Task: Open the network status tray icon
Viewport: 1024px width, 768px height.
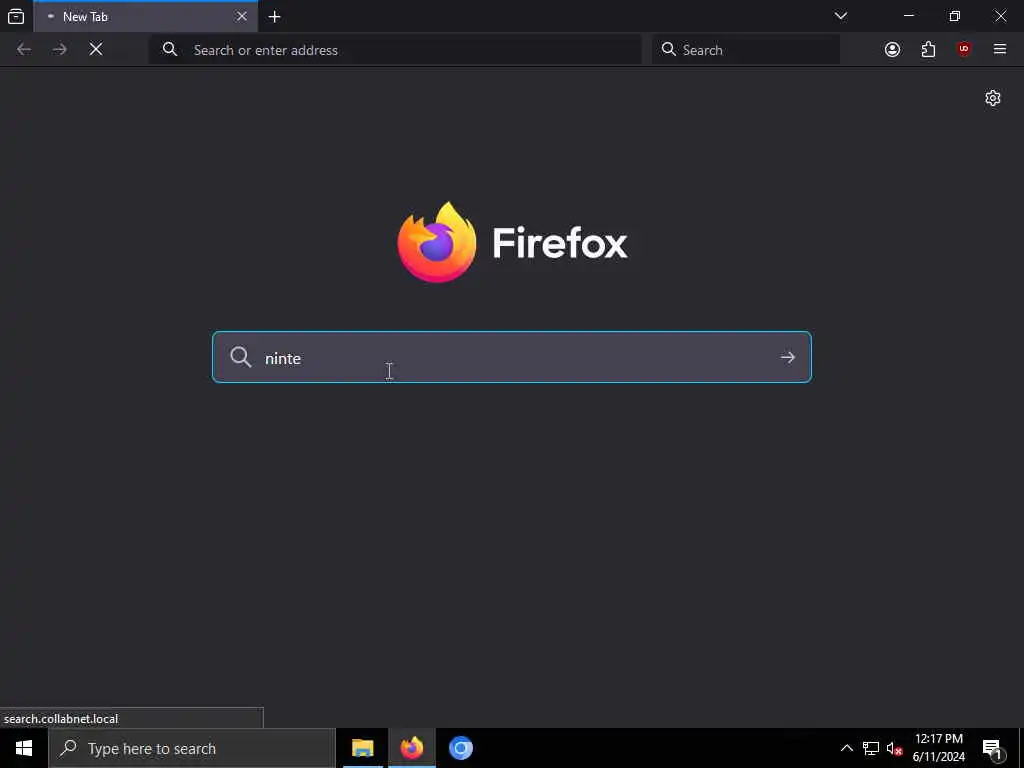Action: point(871,748)
